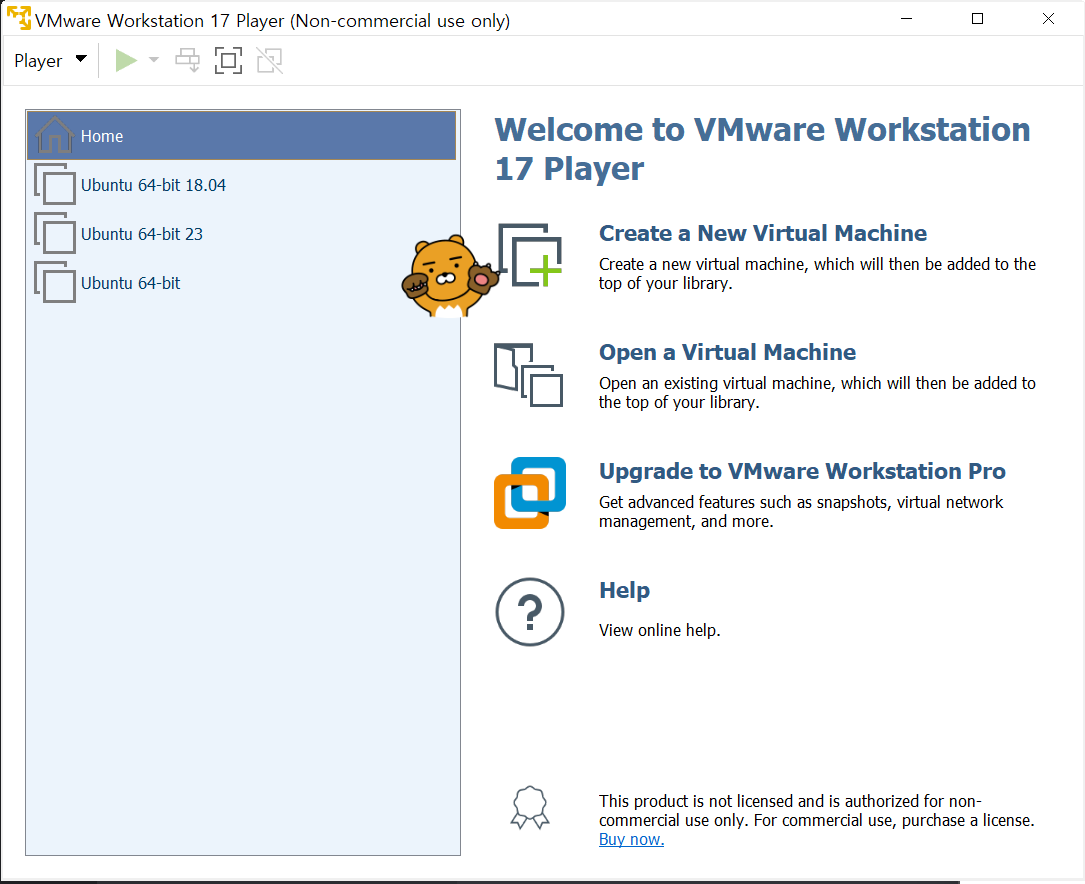
Task: Click the Unity mode toolbar icon
Action: [x=270, y=60]
